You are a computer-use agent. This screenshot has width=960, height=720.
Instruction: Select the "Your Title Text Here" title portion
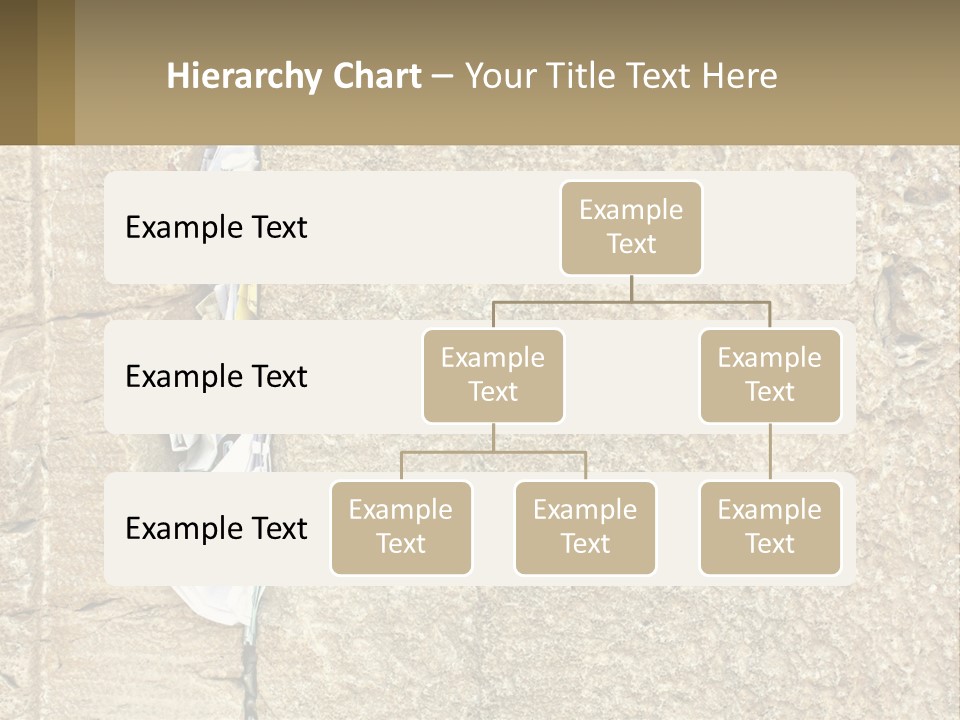[621, 76]
